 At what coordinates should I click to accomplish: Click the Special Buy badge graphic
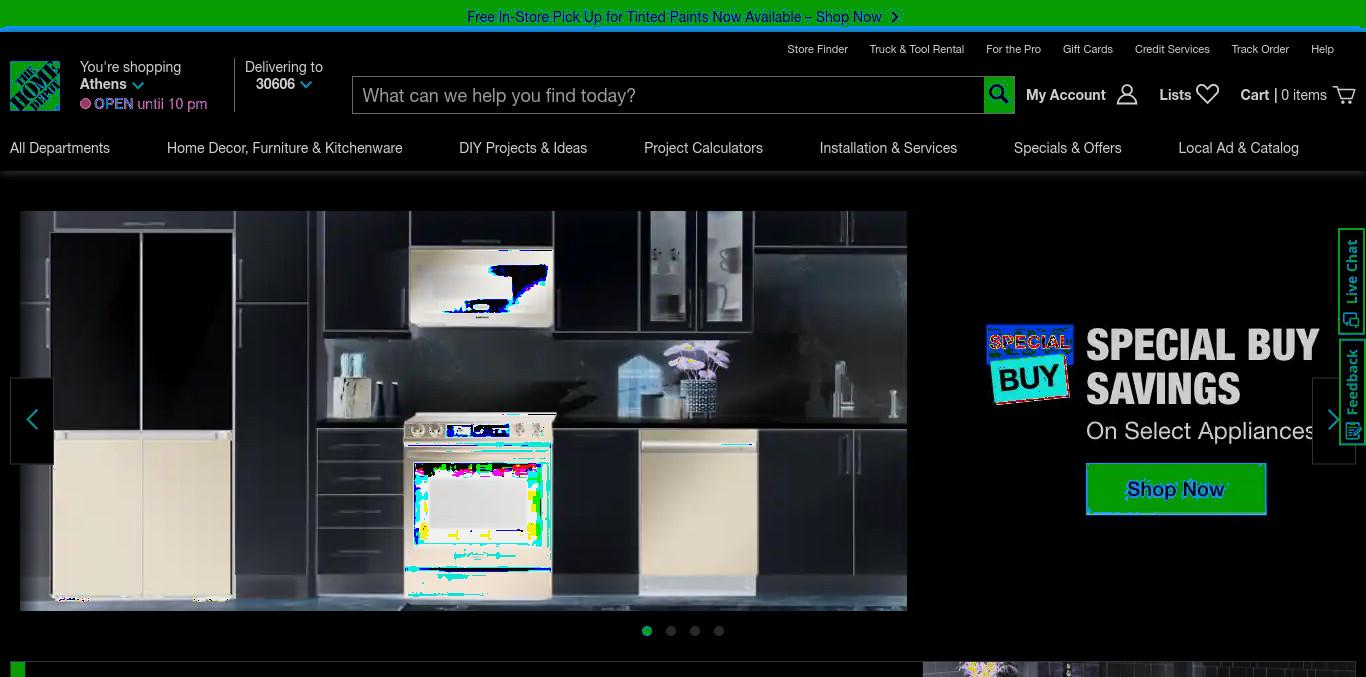(1029, 364)
